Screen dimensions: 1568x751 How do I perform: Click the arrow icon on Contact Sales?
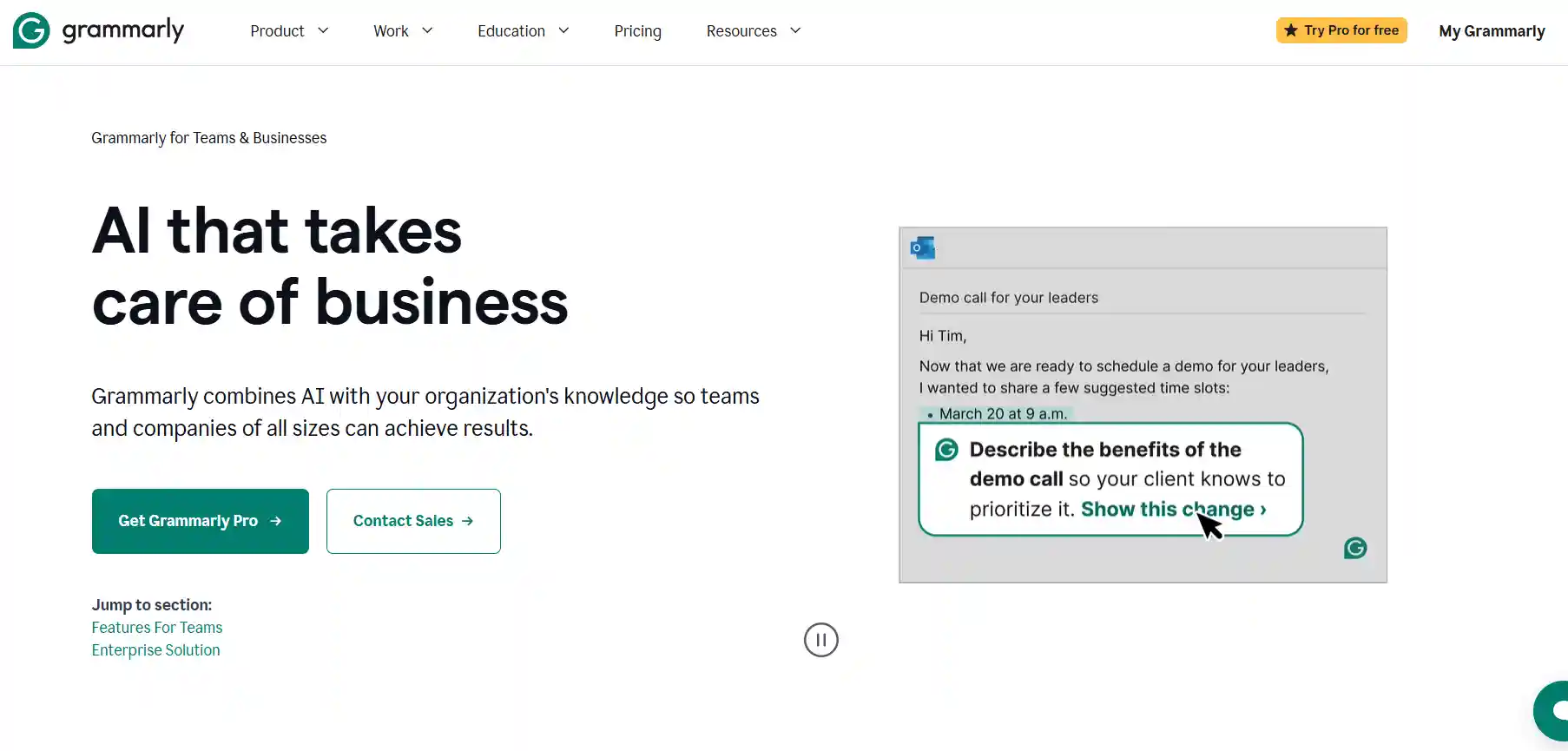[468, 521]
